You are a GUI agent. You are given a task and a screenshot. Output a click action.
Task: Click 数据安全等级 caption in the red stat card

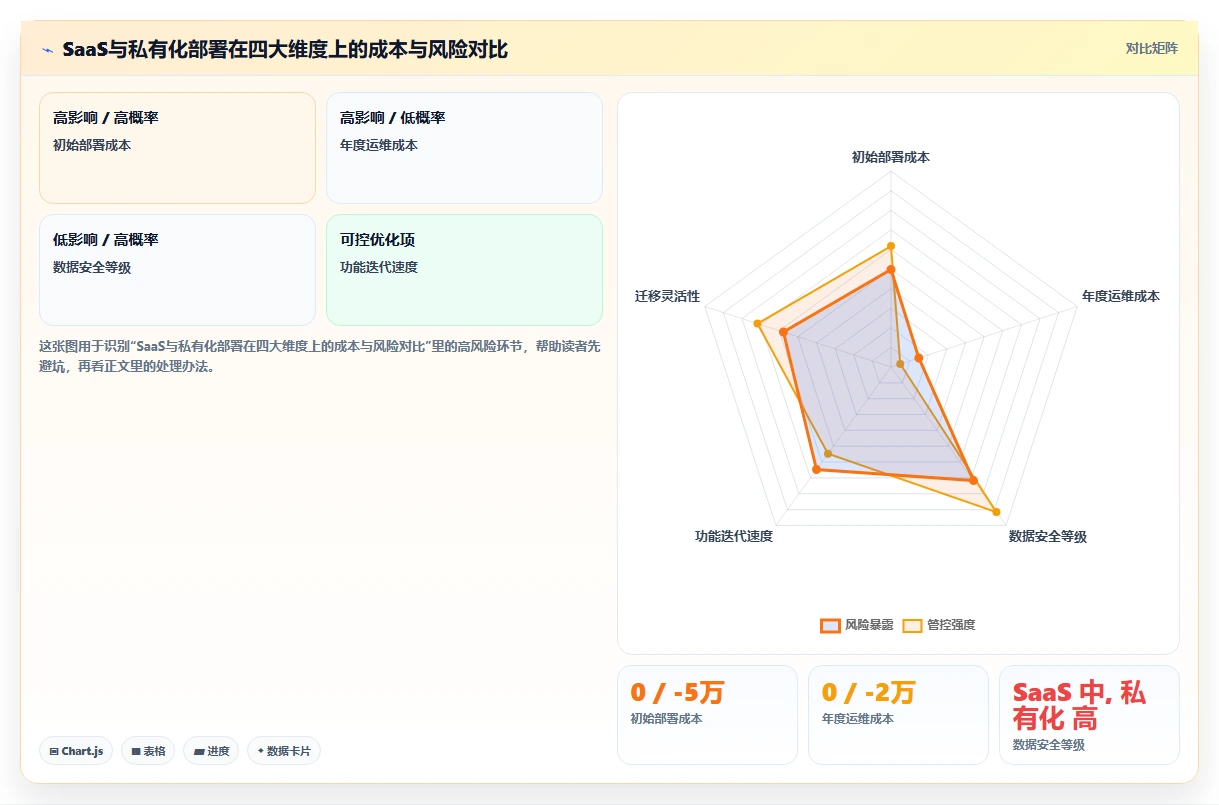coord(1048,745)
